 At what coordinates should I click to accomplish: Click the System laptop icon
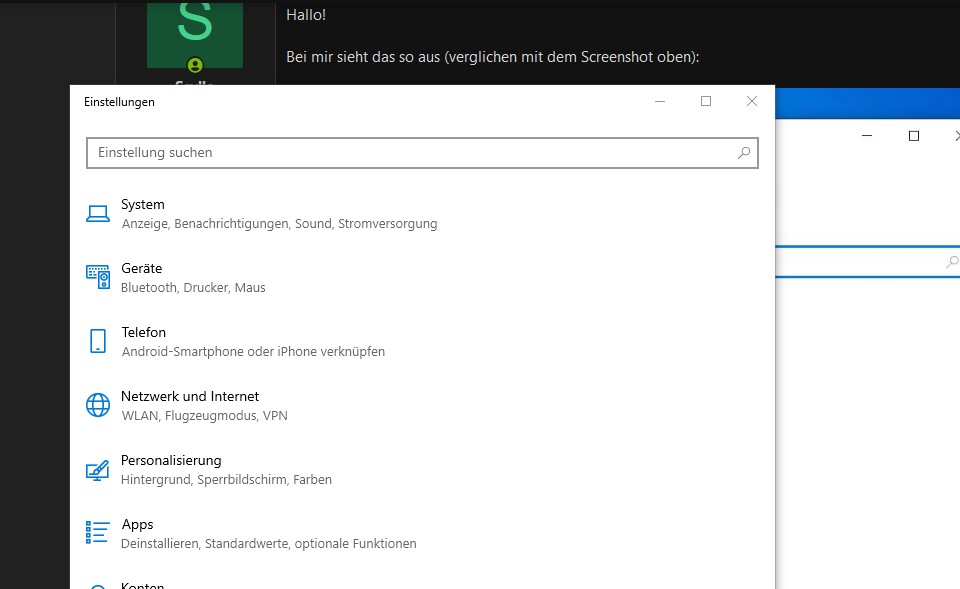pos(97,213)
